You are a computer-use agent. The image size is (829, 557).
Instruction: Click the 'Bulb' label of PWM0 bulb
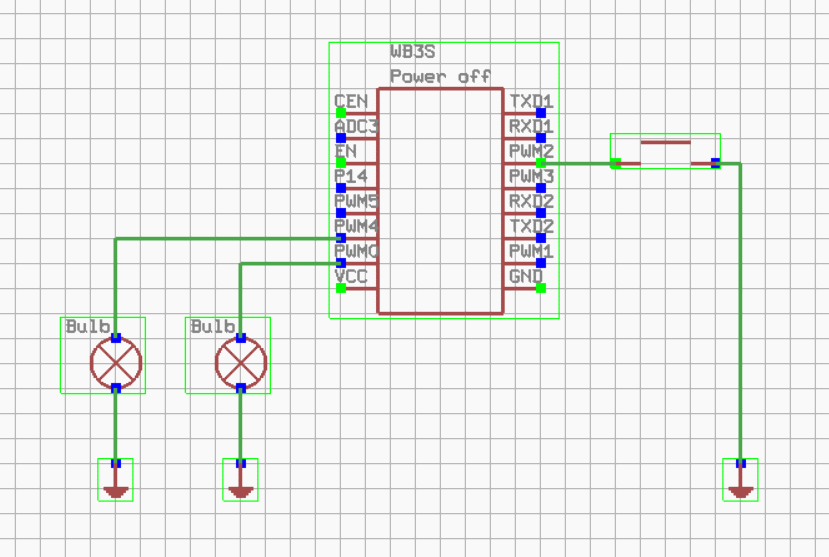[x=212, y=327]
